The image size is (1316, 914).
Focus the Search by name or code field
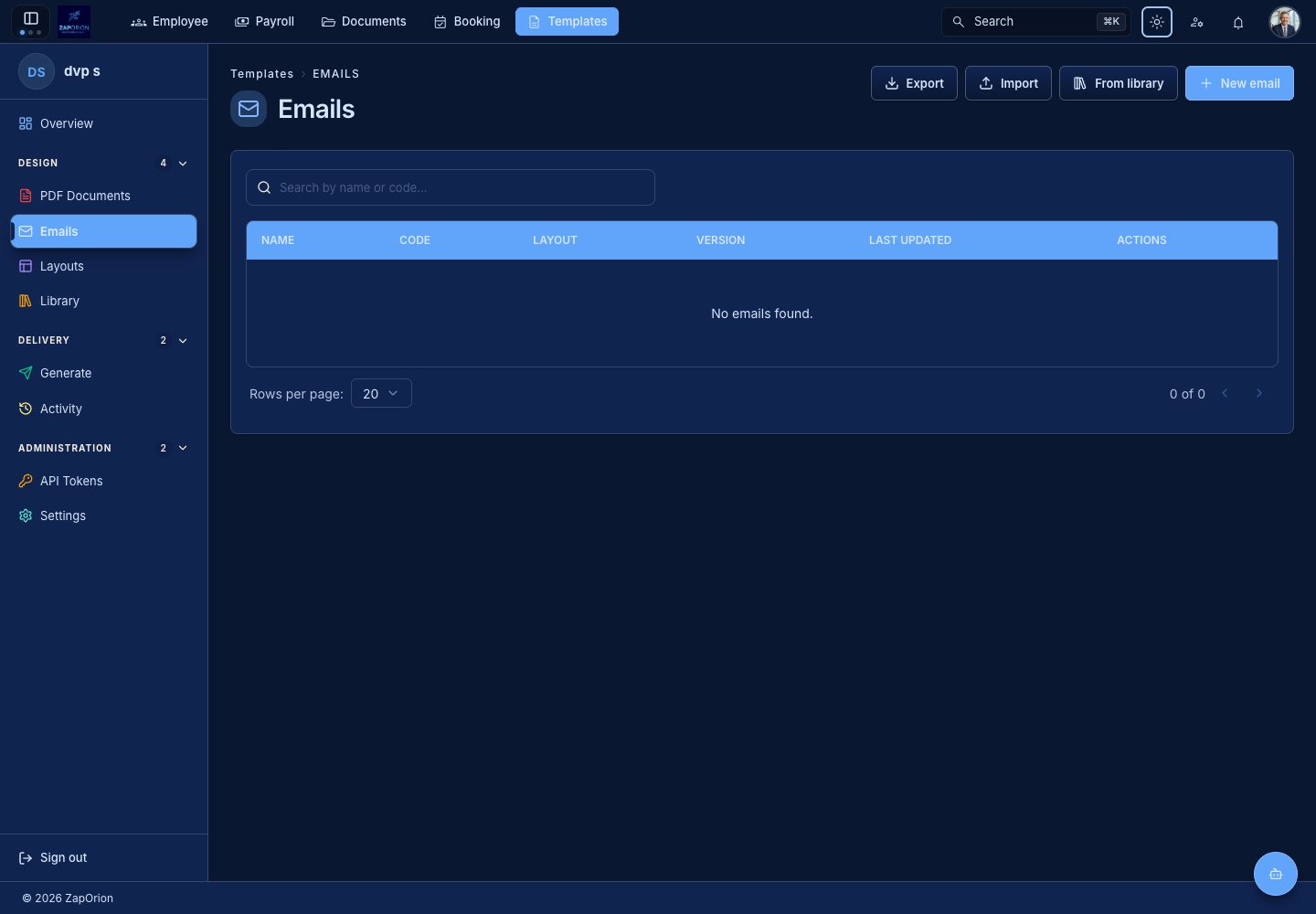coord(451,187)
